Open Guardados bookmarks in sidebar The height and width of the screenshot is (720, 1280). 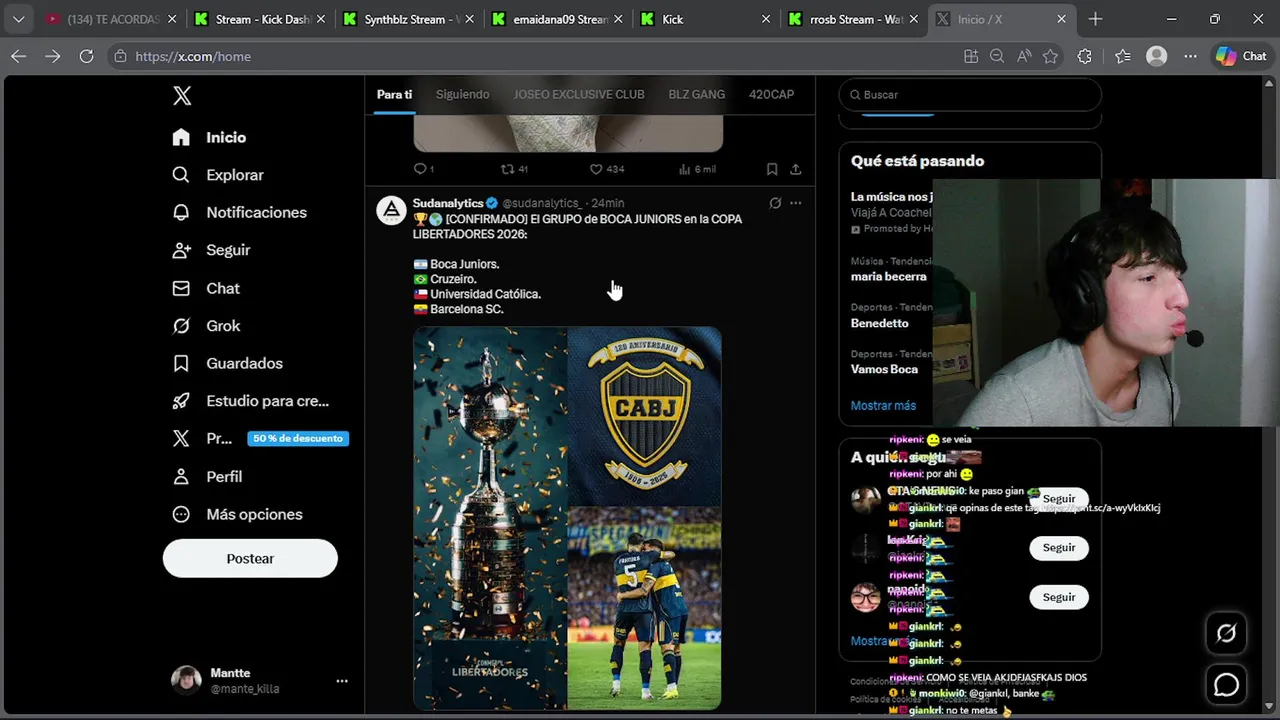(x=227, y=363)
